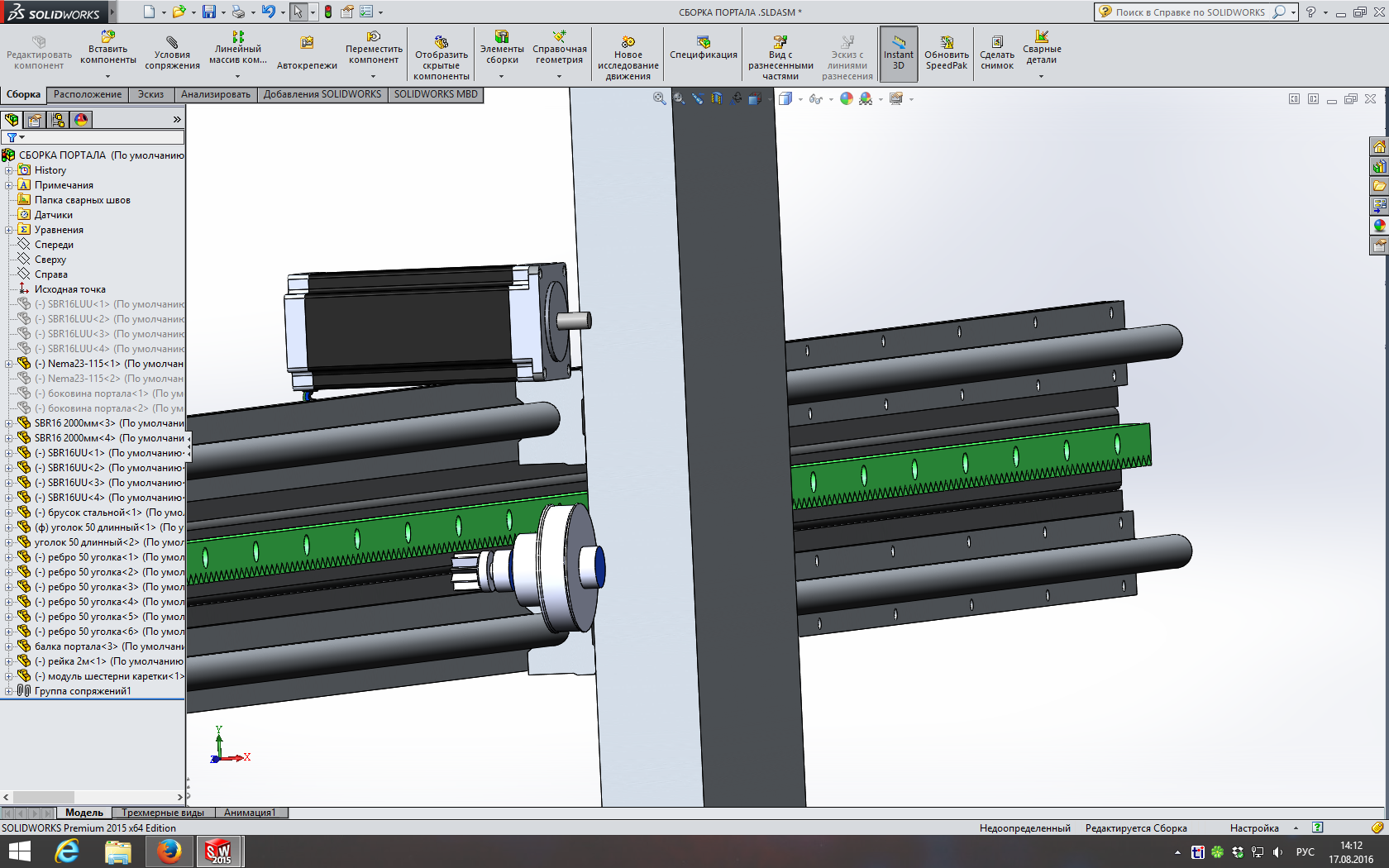Open the Вставить компоненты dropdown arrow
Screen dimensions: 1389x868
click(107, 76)
